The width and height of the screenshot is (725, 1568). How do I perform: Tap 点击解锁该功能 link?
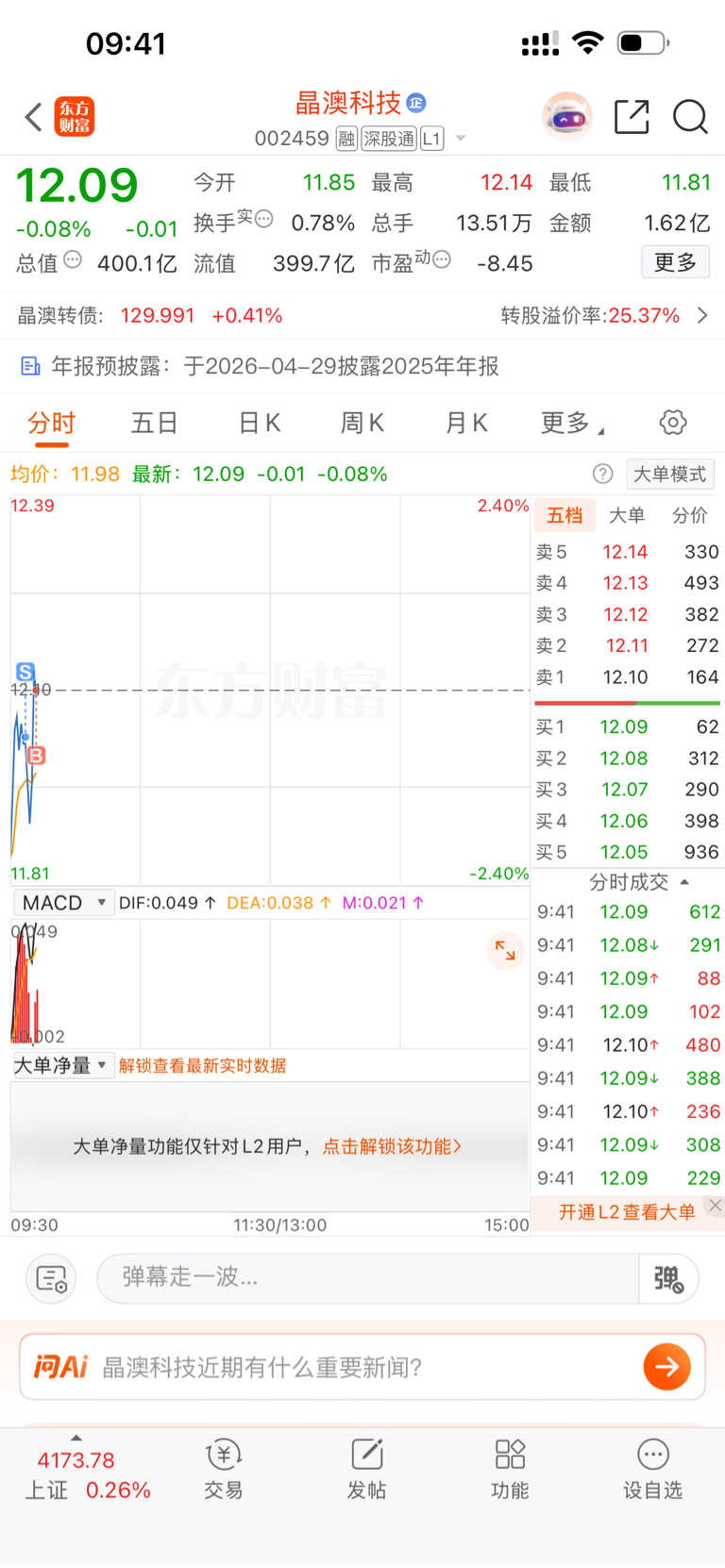click(x=392, y=1146)
